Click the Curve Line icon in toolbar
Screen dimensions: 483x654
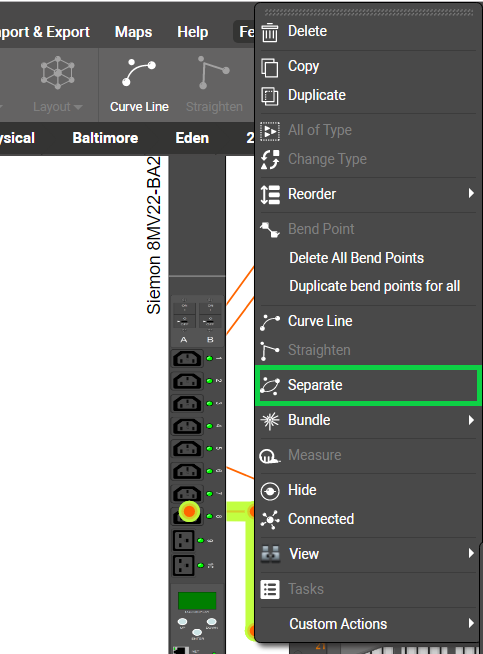tap(139, 72)
